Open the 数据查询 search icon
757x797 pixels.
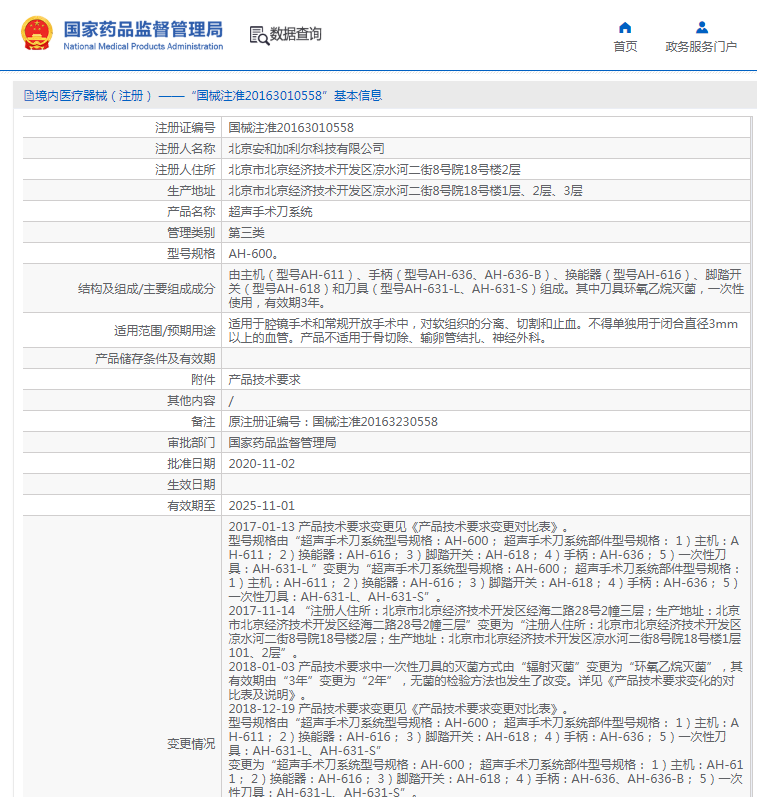pyautogui.click(x=259, y=36)
